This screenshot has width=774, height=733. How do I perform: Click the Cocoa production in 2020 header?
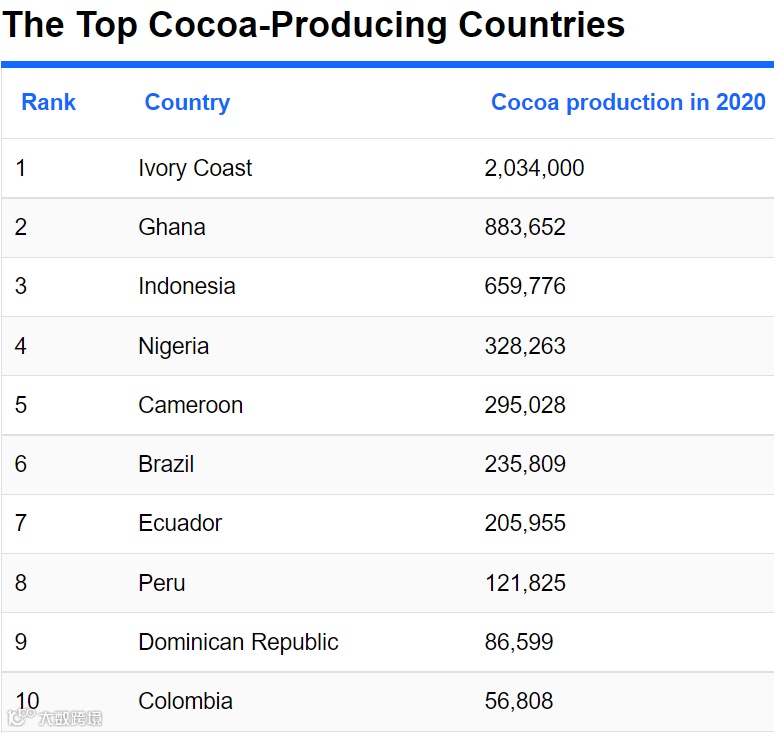click(628, 102)
